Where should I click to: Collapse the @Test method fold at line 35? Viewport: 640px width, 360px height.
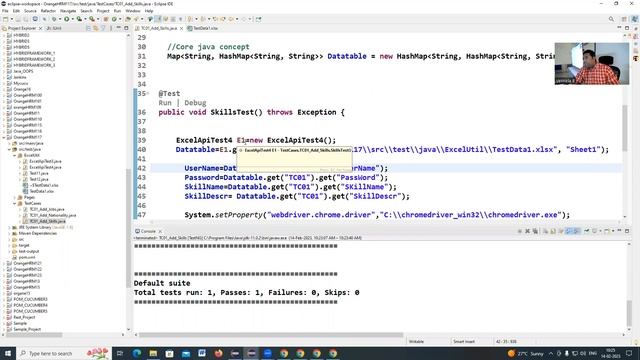pyautogui.click(x=148, y=93)
